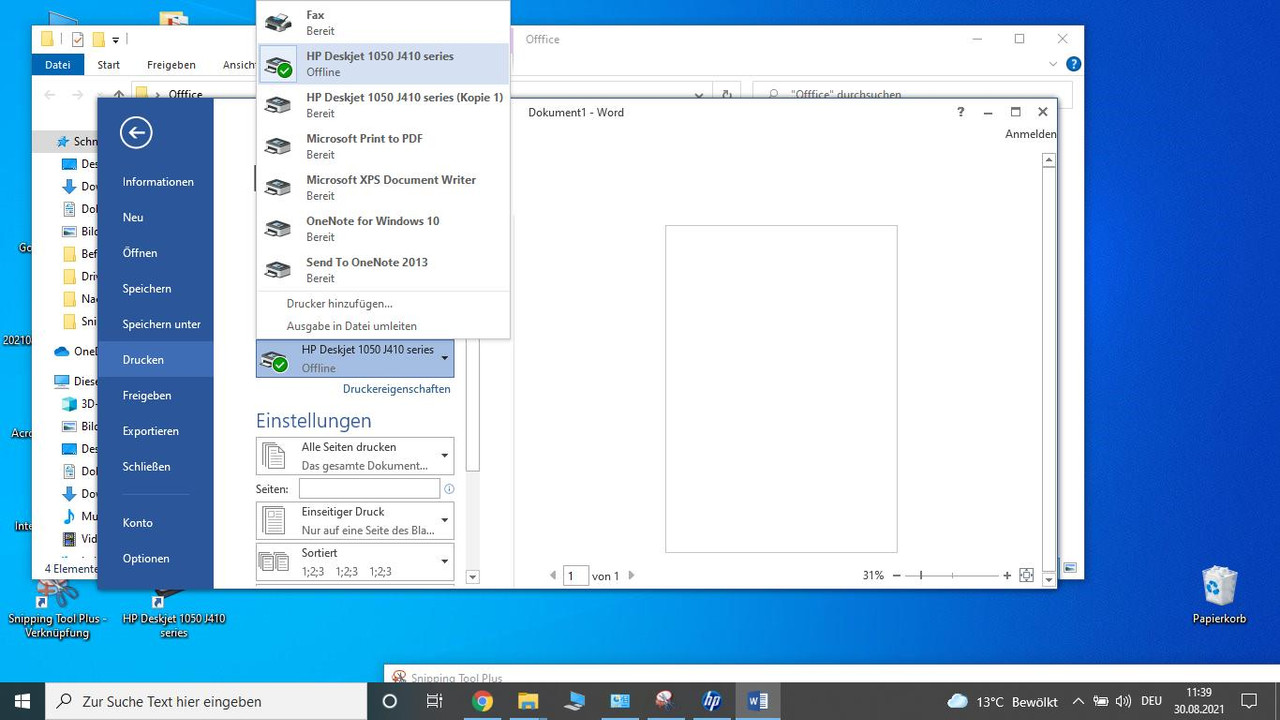
Task: Expand the Explorer ribbon chevron
Action: 1053,64
